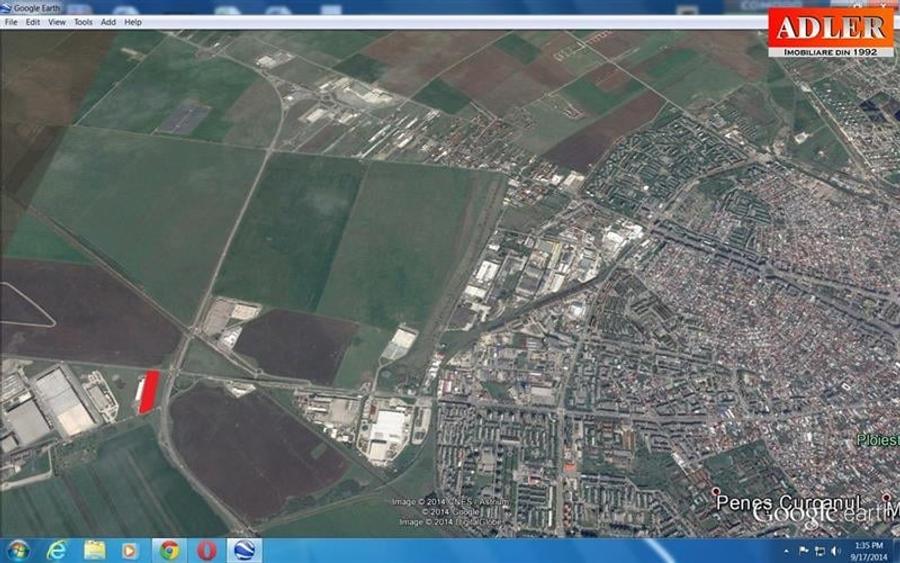Open the network status tray icon
The height and width of the screenshot is (563, 900).
820,550
